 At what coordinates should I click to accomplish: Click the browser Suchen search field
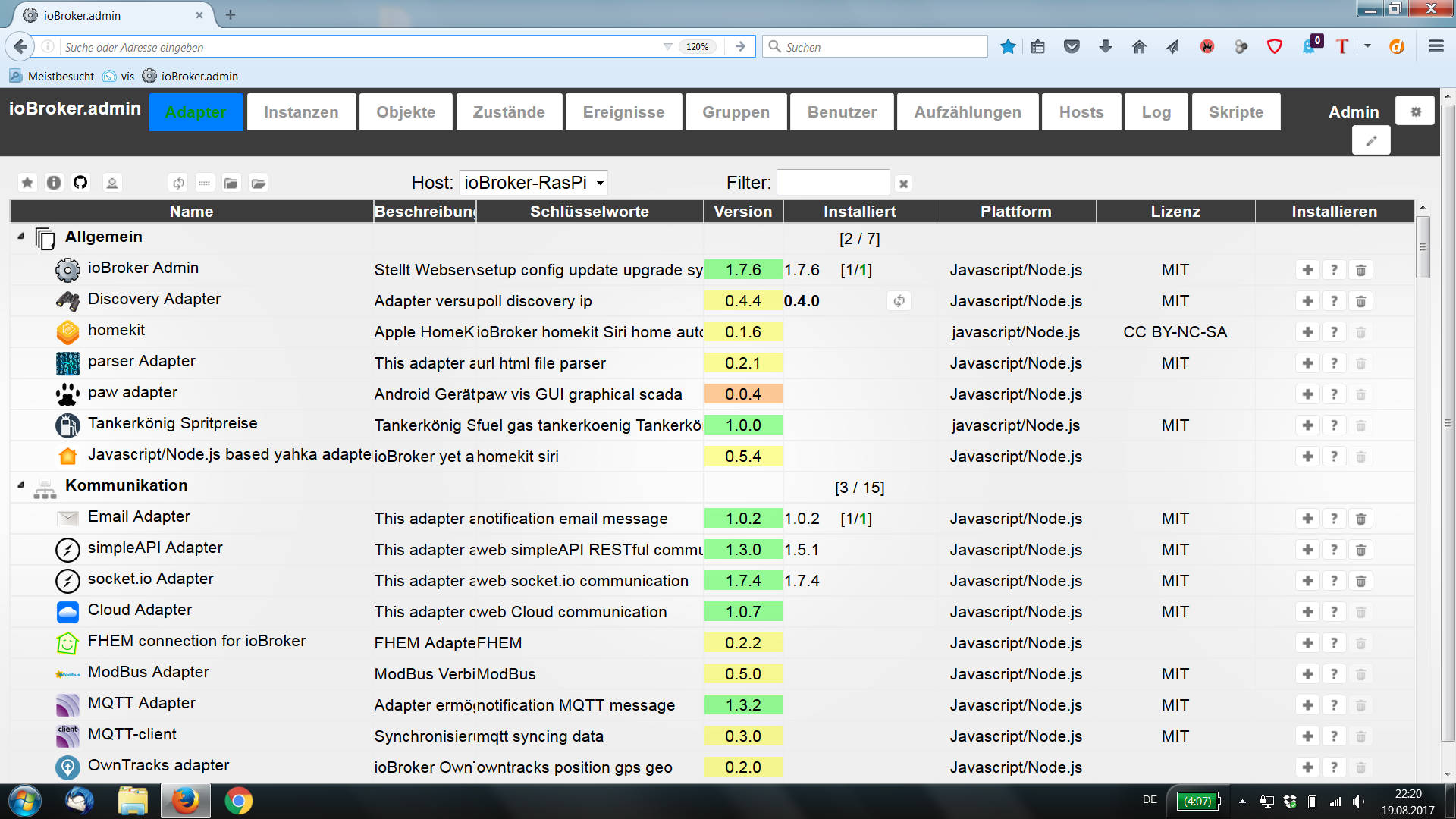click(x=876, y=47)
